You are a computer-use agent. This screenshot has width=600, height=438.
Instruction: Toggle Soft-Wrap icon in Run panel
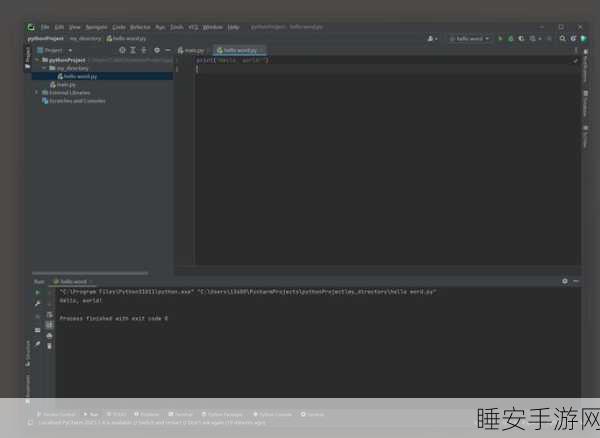pos(49,314)
